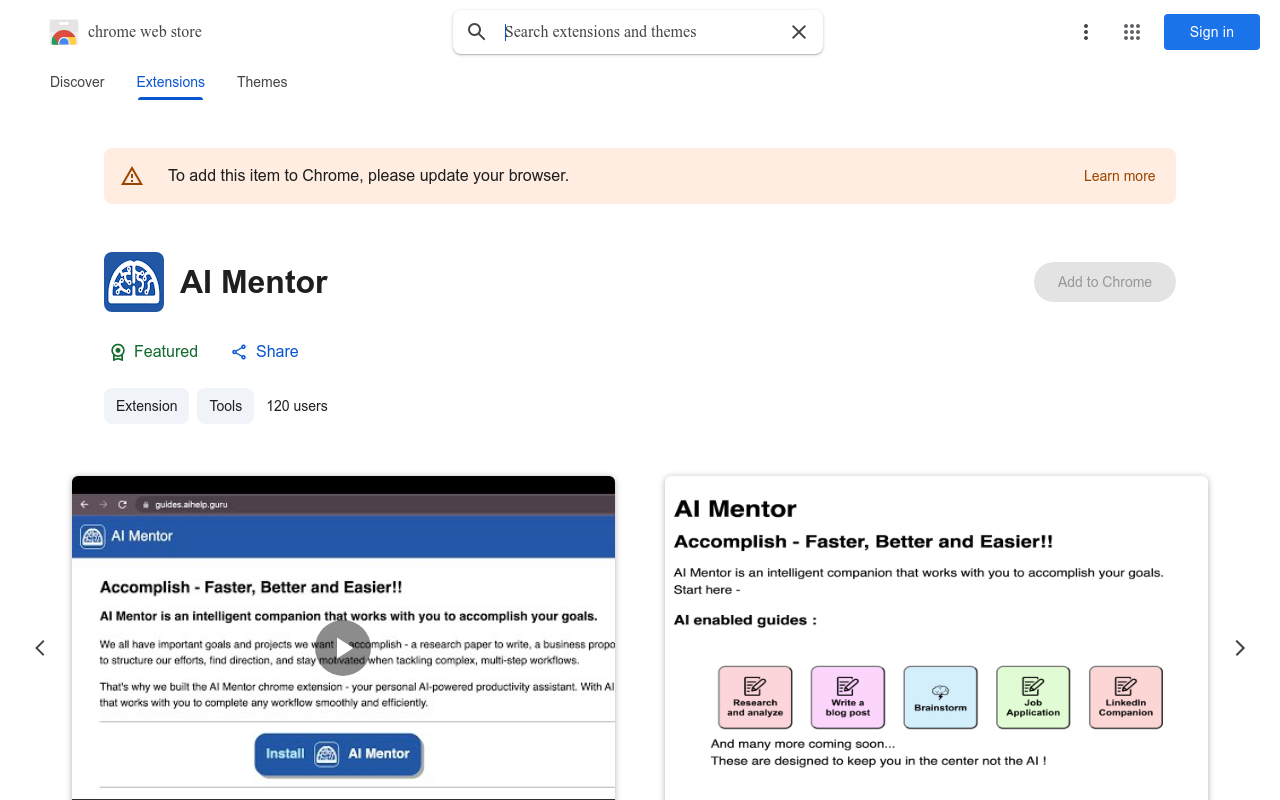Click the LinkedIn Companion guide icon
1280x800 pixels.
click(1126, 697)
